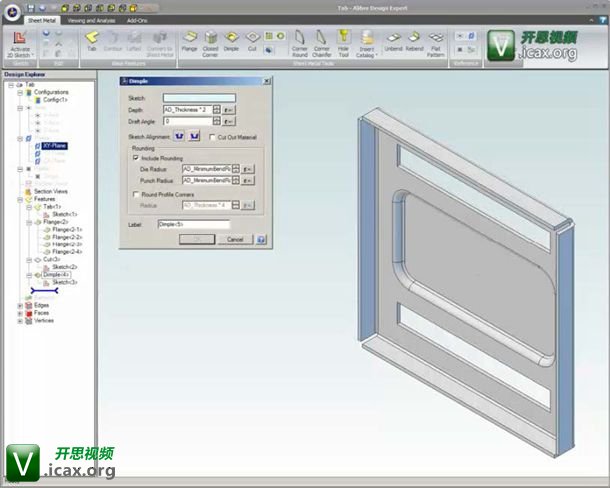Open the Flat Pattern tool
The image size is (610, 488).
click(436, 40)
